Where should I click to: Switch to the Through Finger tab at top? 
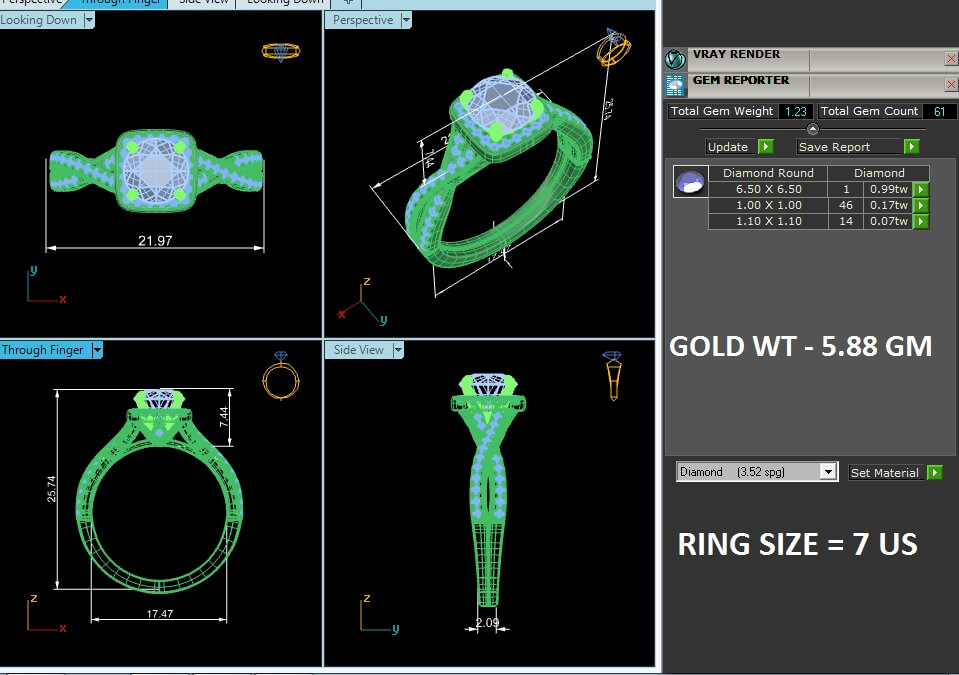120,2
